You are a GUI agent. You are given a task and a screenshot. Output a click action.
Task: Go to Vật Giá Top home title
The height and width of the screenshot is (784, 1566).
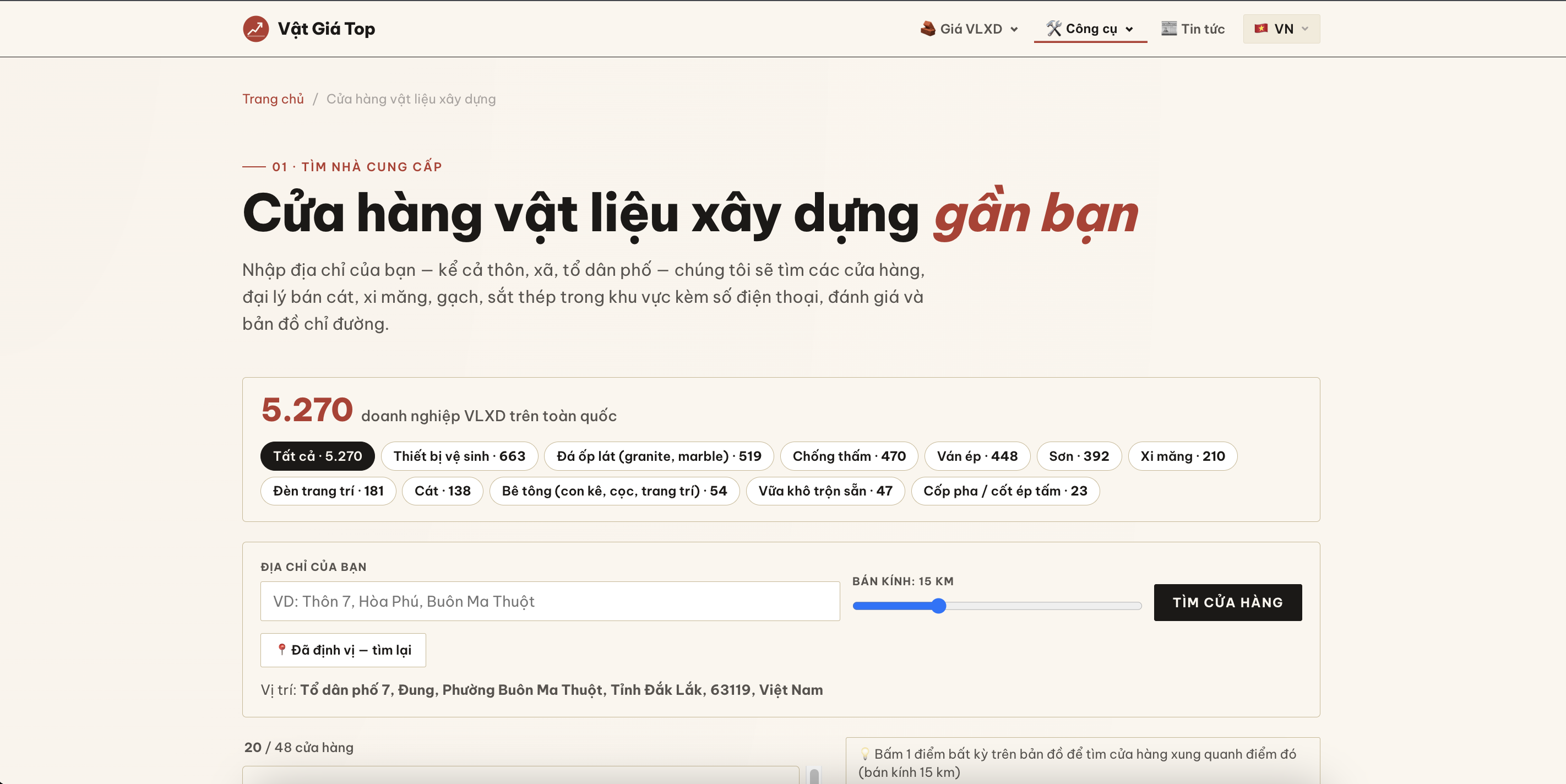point(326,29)
